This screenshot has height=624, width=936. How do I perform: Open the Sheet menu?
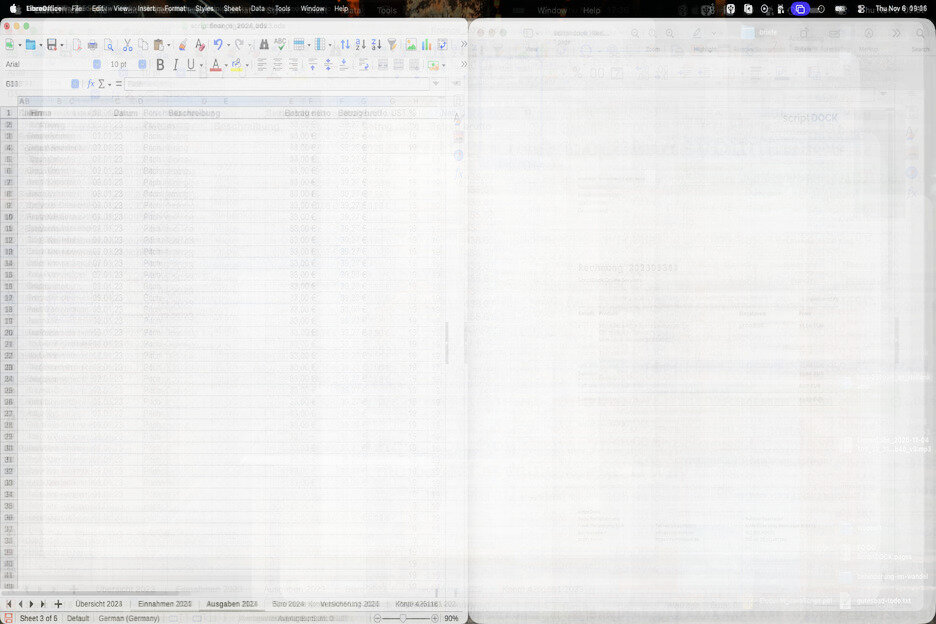pos(232,8)
